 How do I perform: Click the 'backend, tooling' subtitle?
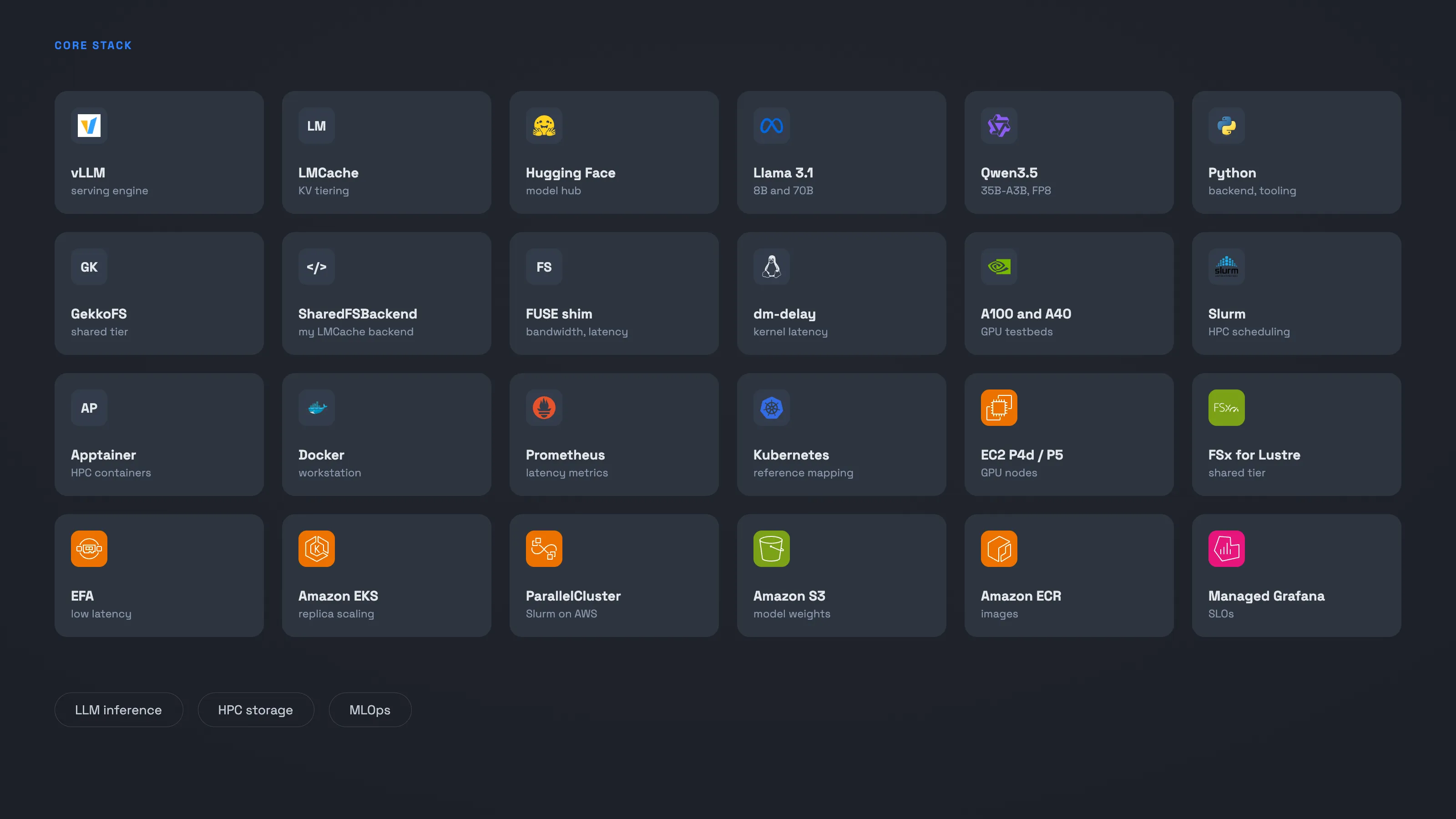(1253, 191)
